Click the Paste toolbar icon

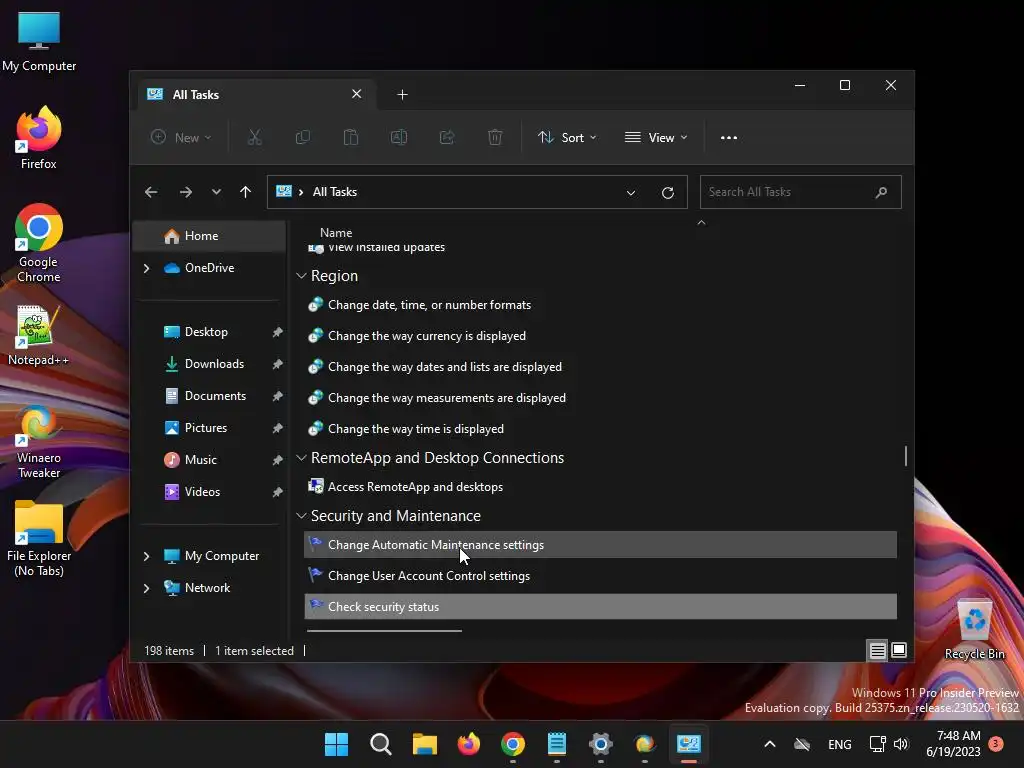pyautogui.click(x=351, y=138)
